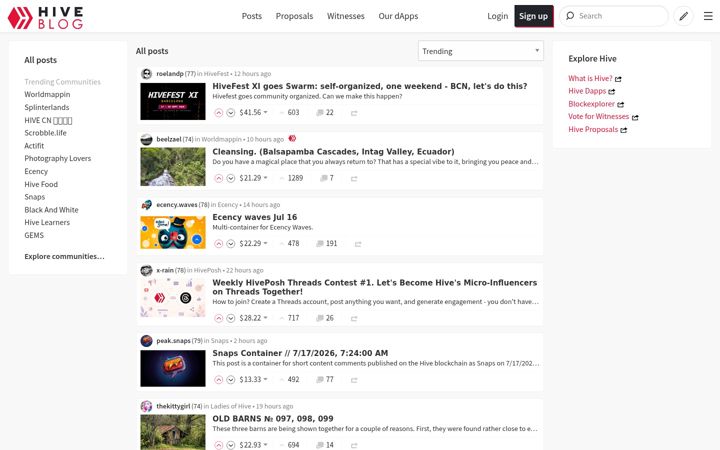
Task: Select the Actifit community
Action: click(34, 146)
